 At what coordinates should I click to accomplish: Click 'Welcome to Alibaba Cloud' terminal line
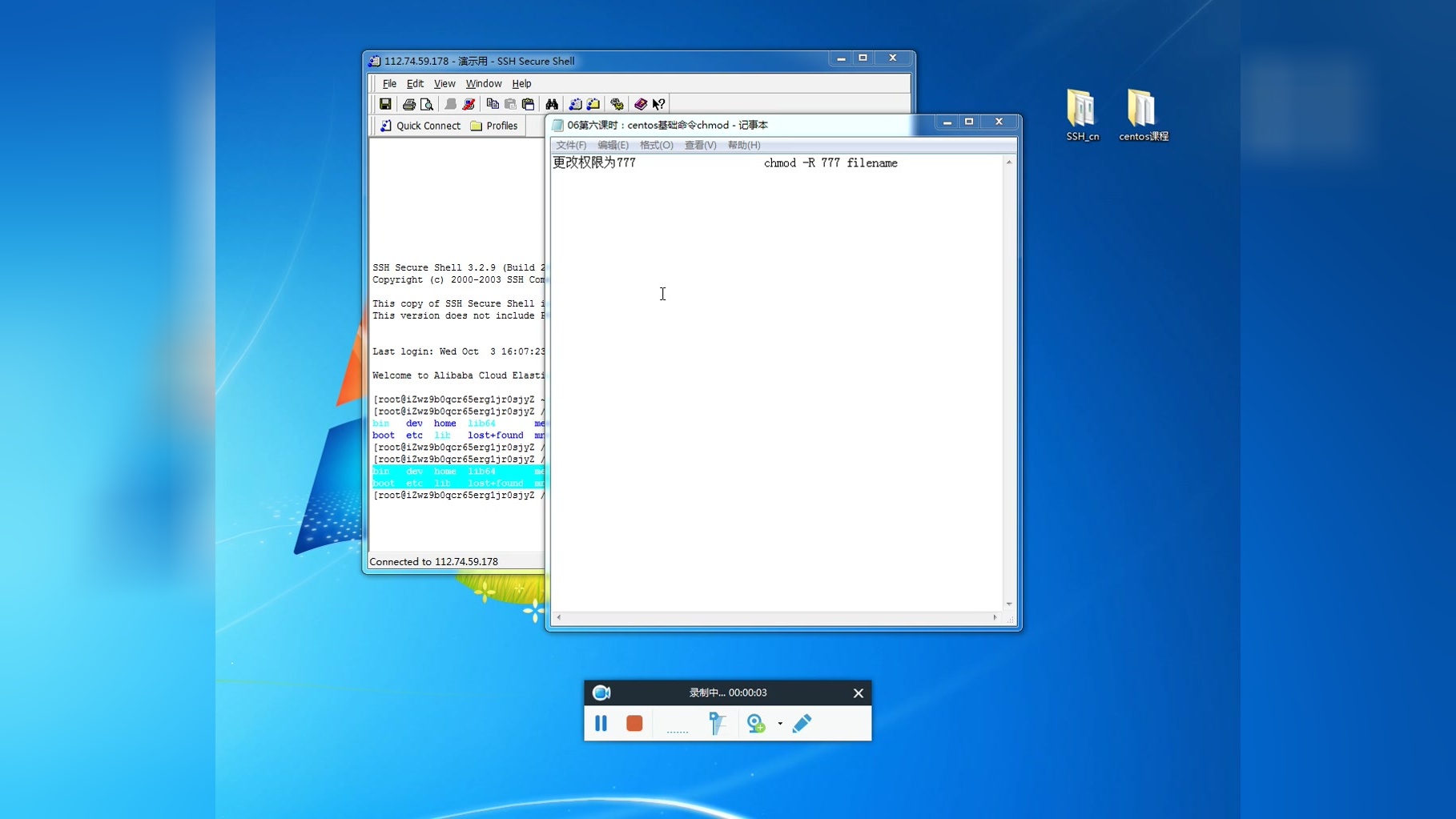458,375
